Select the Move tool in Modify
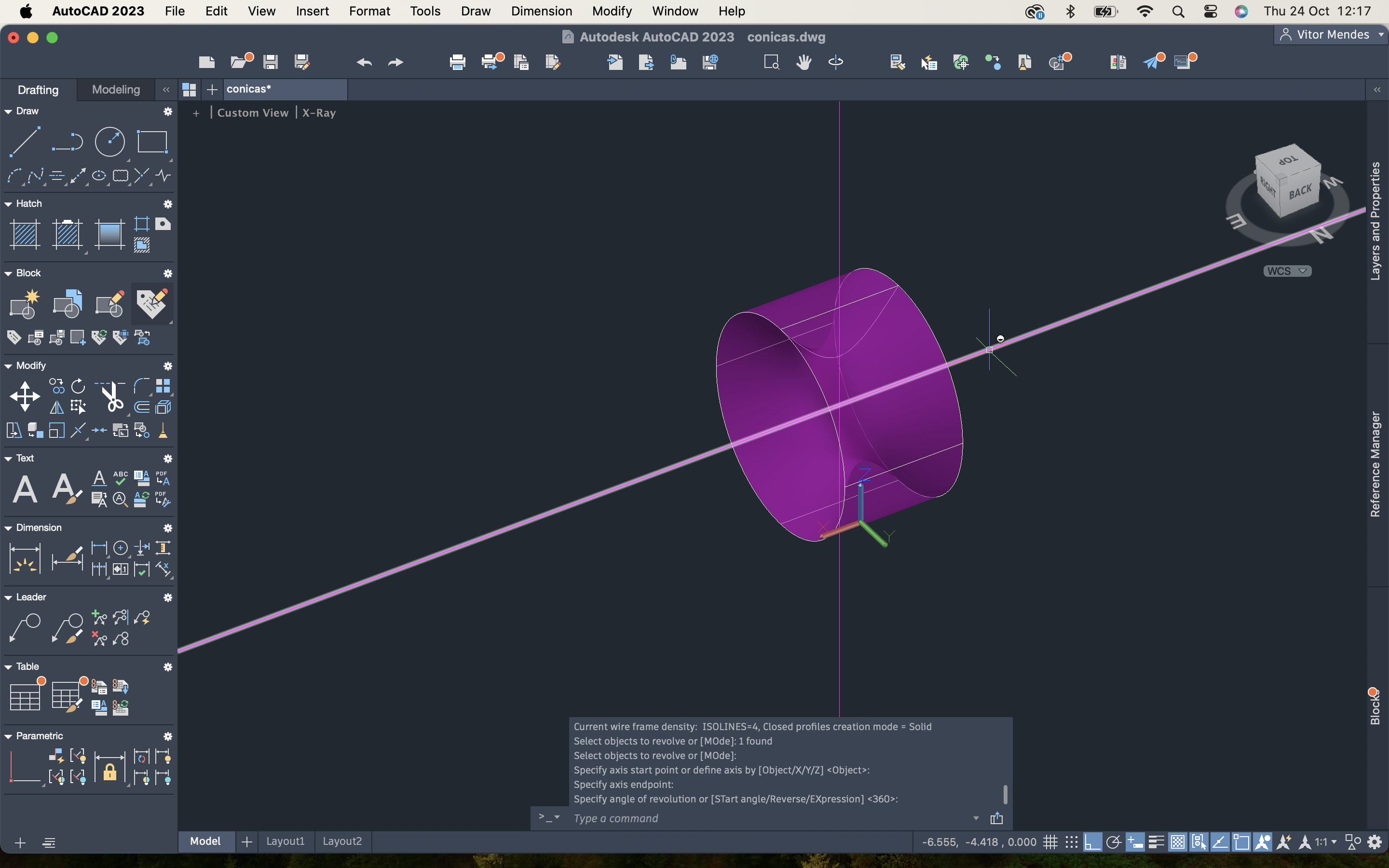 coord(25,396)
